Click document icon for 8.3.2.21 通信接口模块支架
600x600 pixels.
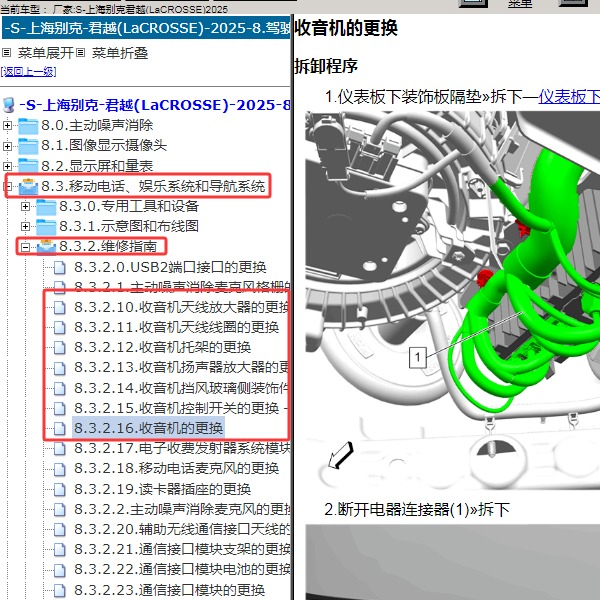tap(60, 549)
